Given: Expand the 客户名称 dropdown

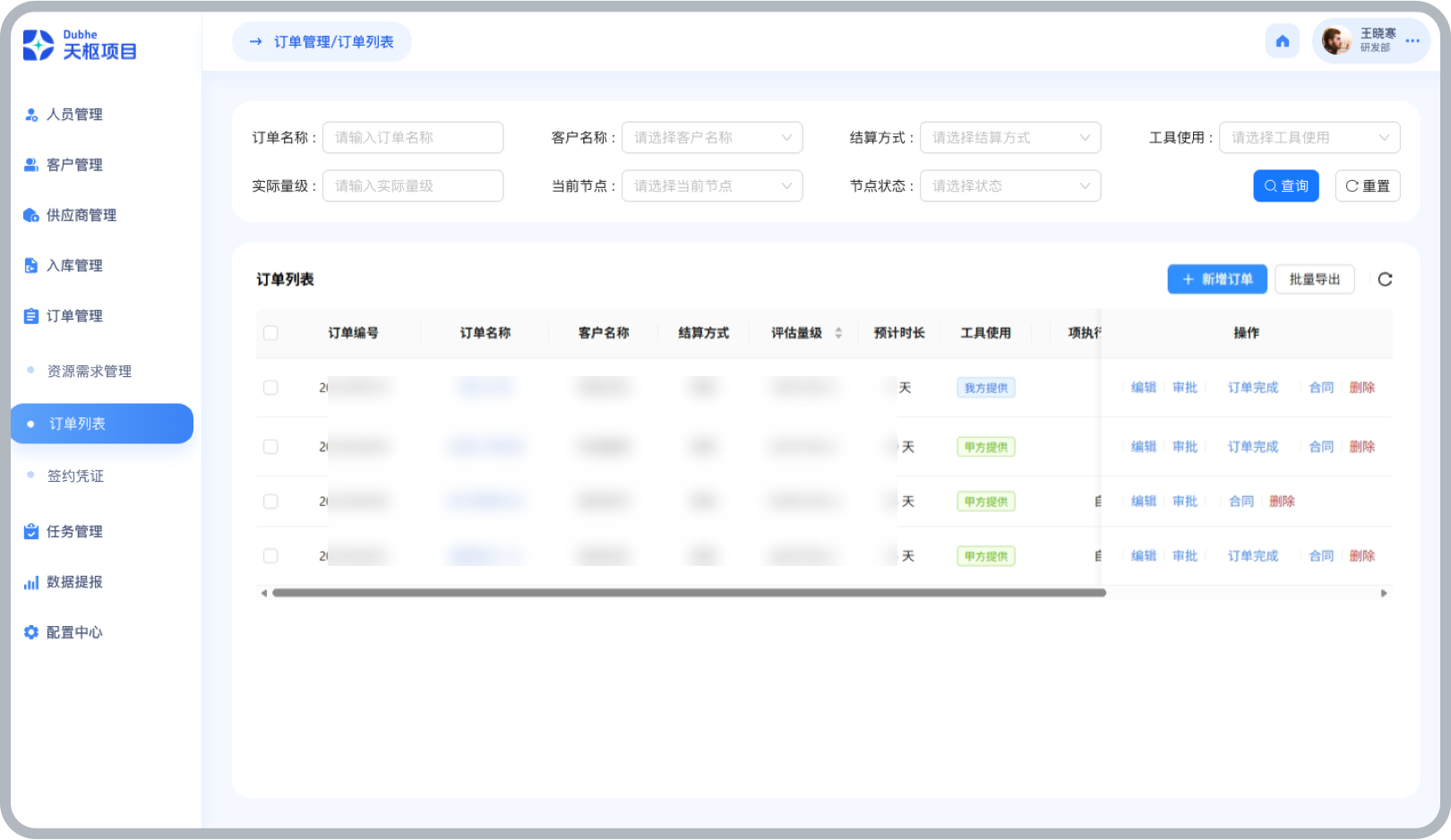Looking at the screenshot, I should 712,138.
